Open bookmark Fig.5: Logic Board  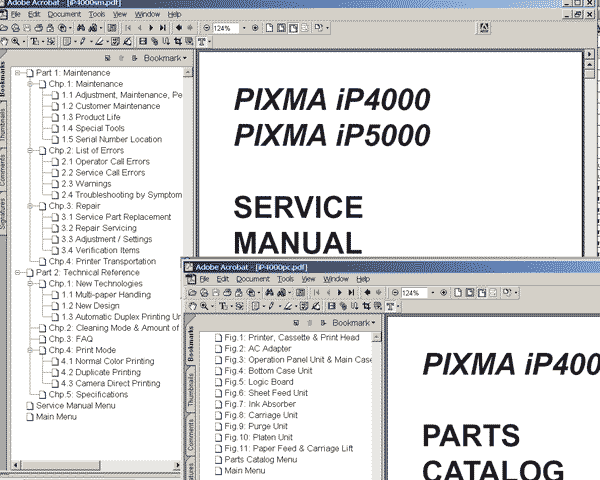coord(259,382)
